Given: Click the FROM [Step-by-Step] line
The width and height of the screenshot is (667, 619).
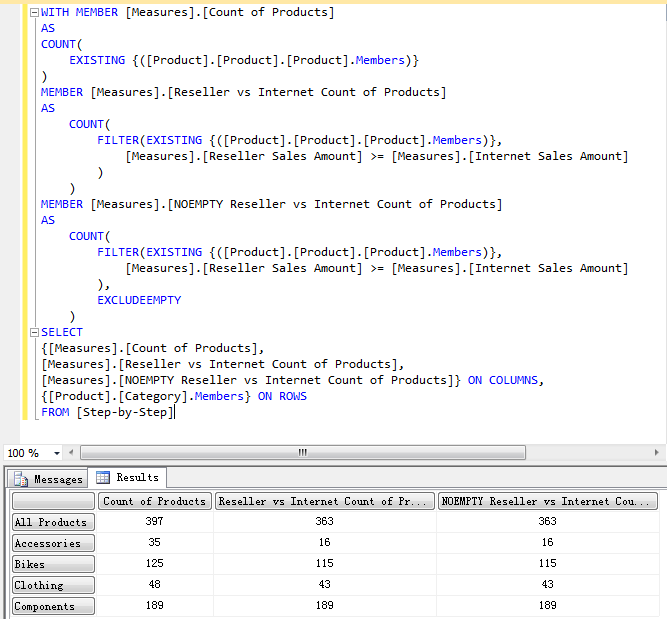Looking at the screenshot, I should click(108, 412).
